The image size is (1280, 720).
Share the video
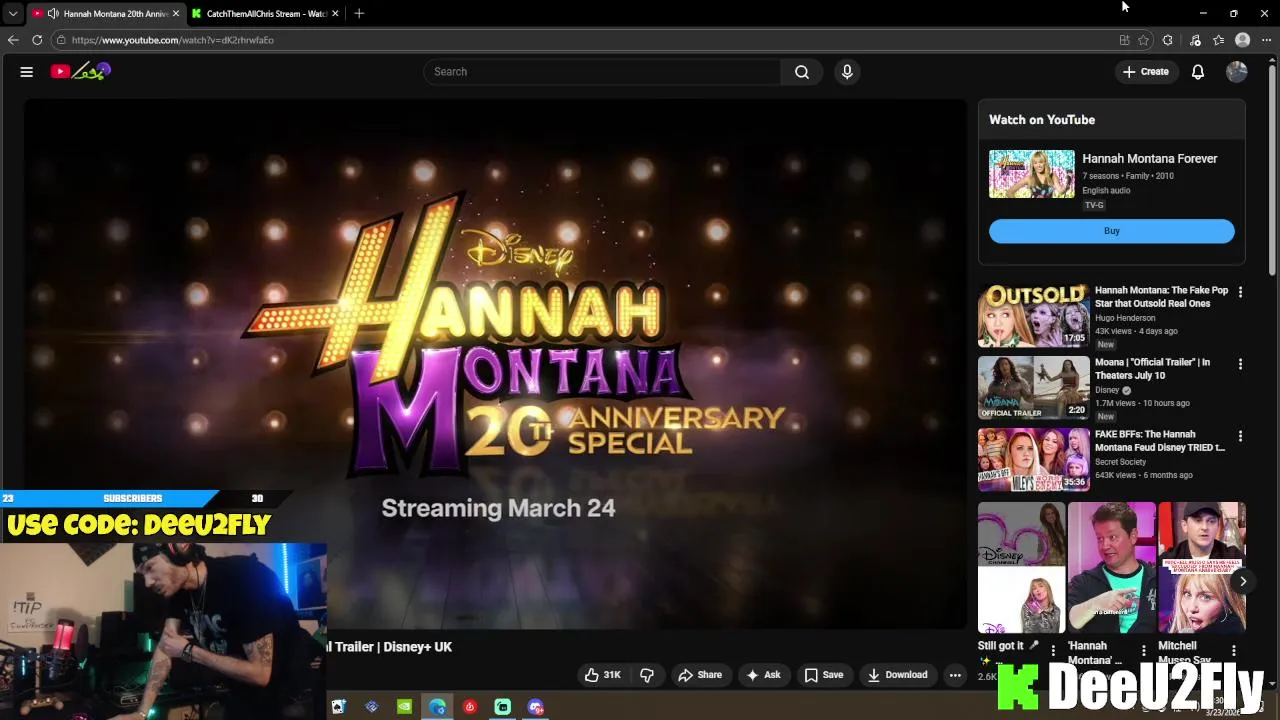[x=700, y=675]
